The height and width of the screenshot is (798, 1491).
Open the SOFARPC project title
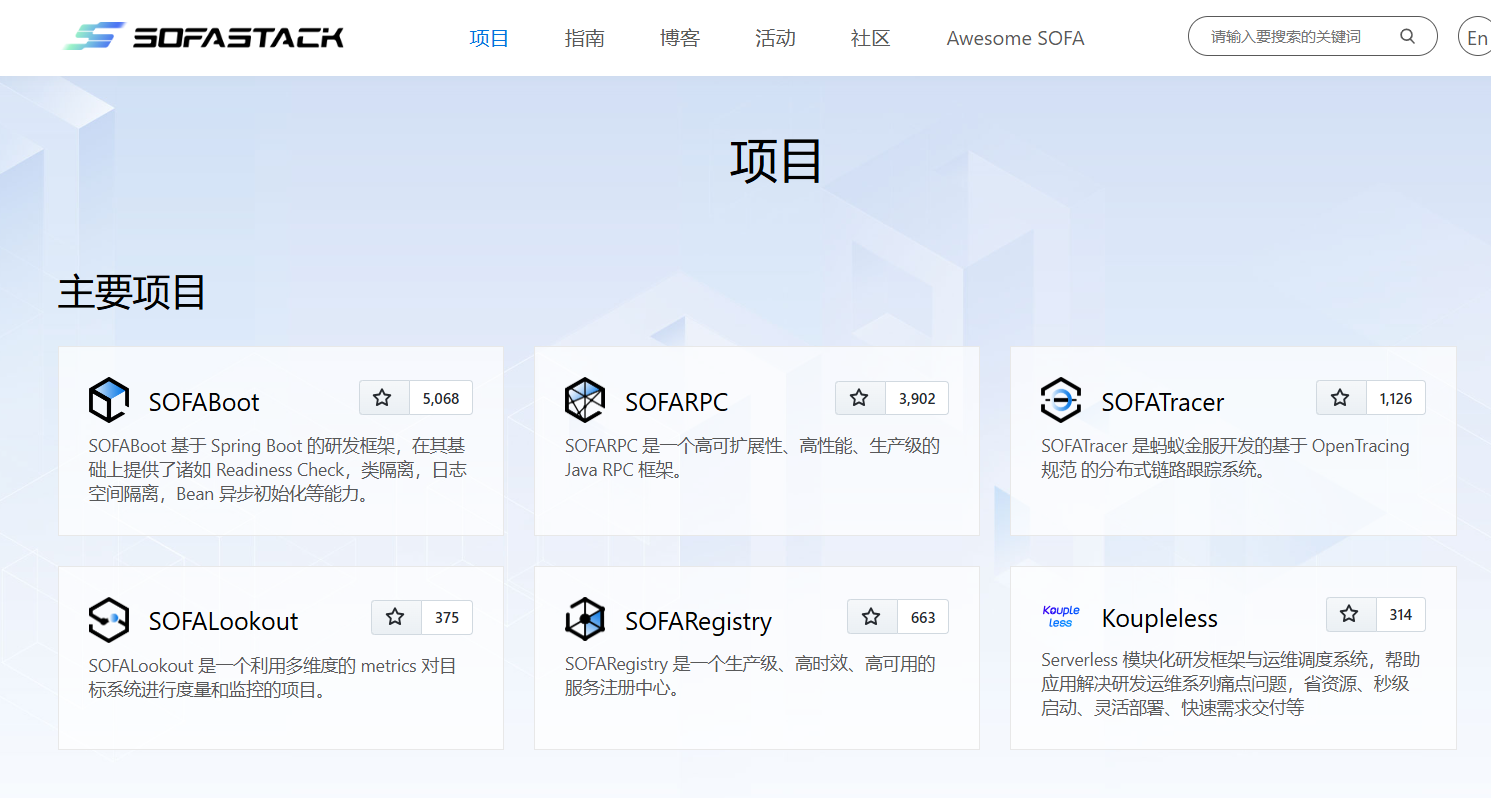tap(677, 402)
